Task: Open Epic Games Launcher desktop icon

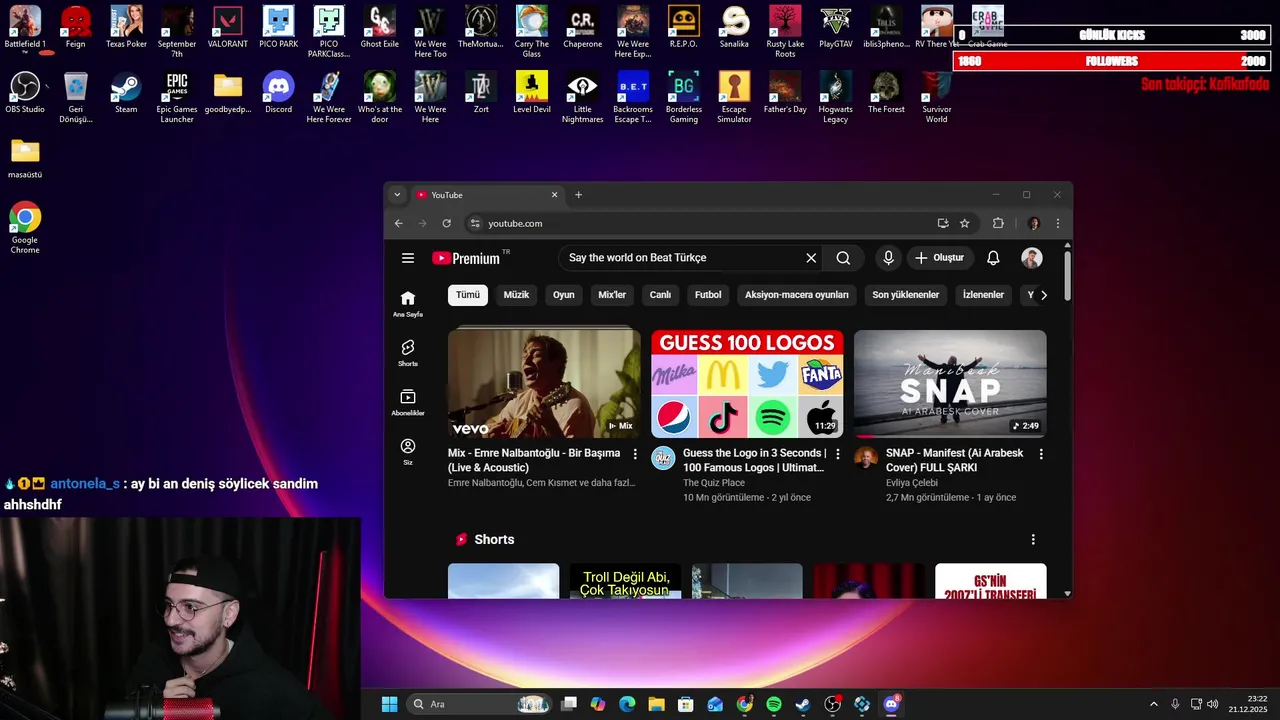Action: click(x=177, y=97)
